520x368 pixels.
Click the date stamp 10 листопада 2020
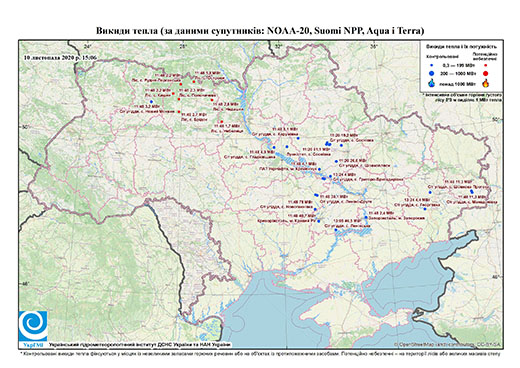60,57
